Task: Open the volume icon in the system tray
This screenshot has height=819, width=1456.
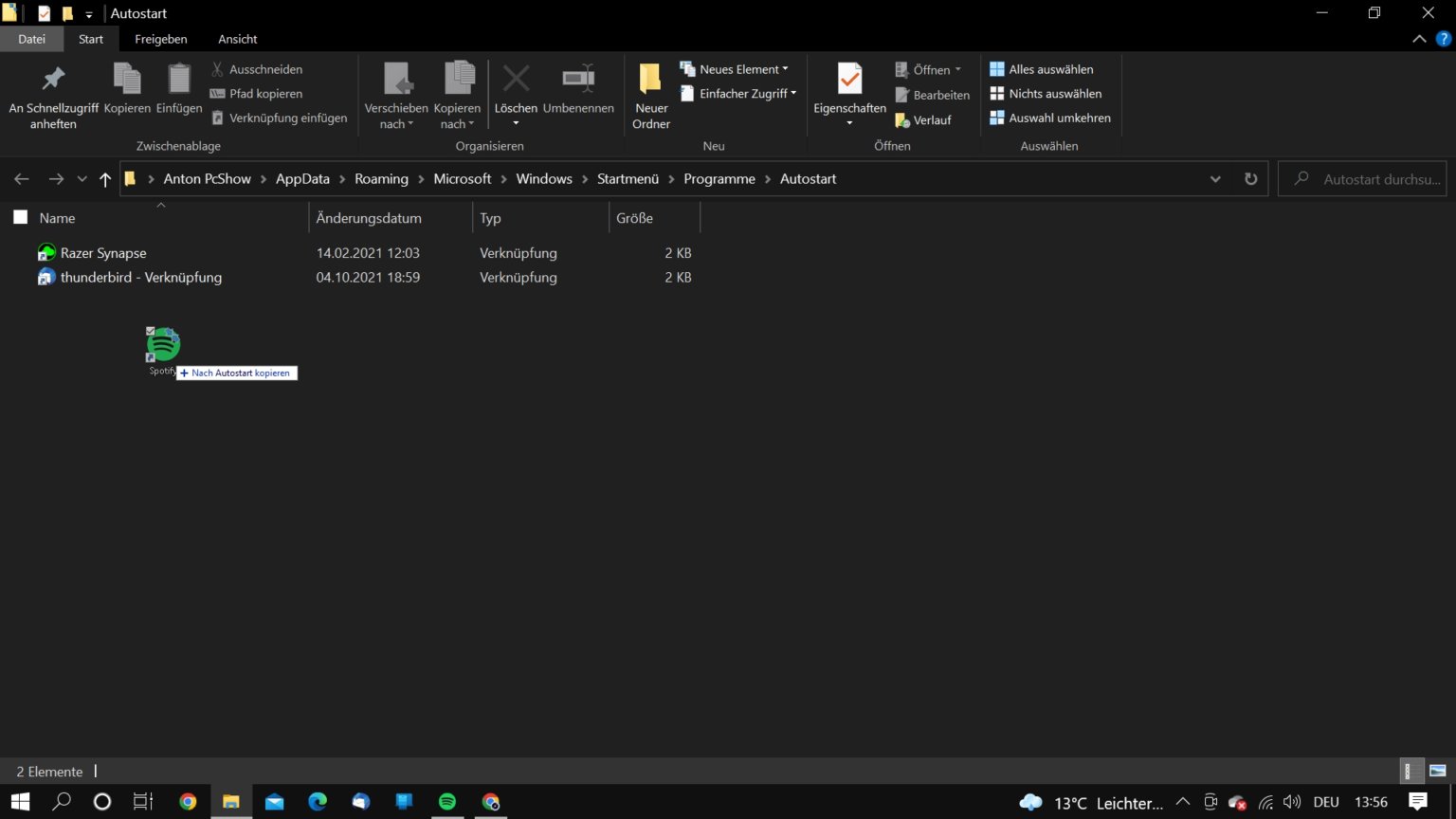Action: pos(1292,802)
